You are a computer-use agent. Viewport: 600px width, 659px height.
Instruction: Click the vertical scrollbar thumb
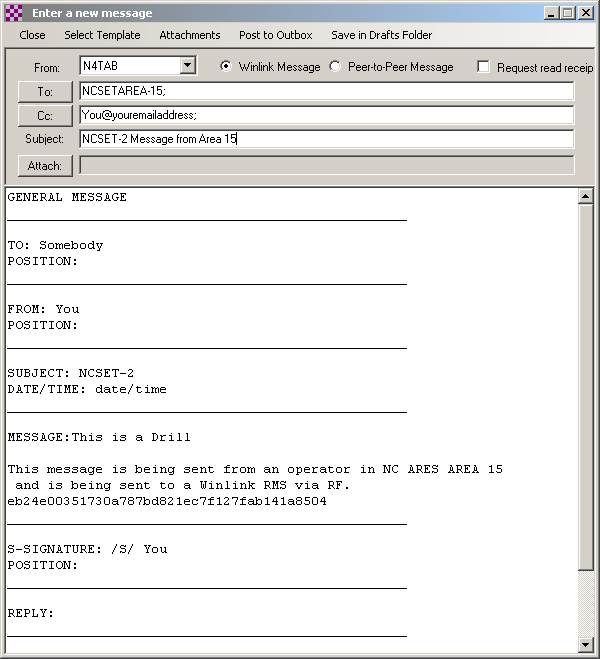click(585, 387)
